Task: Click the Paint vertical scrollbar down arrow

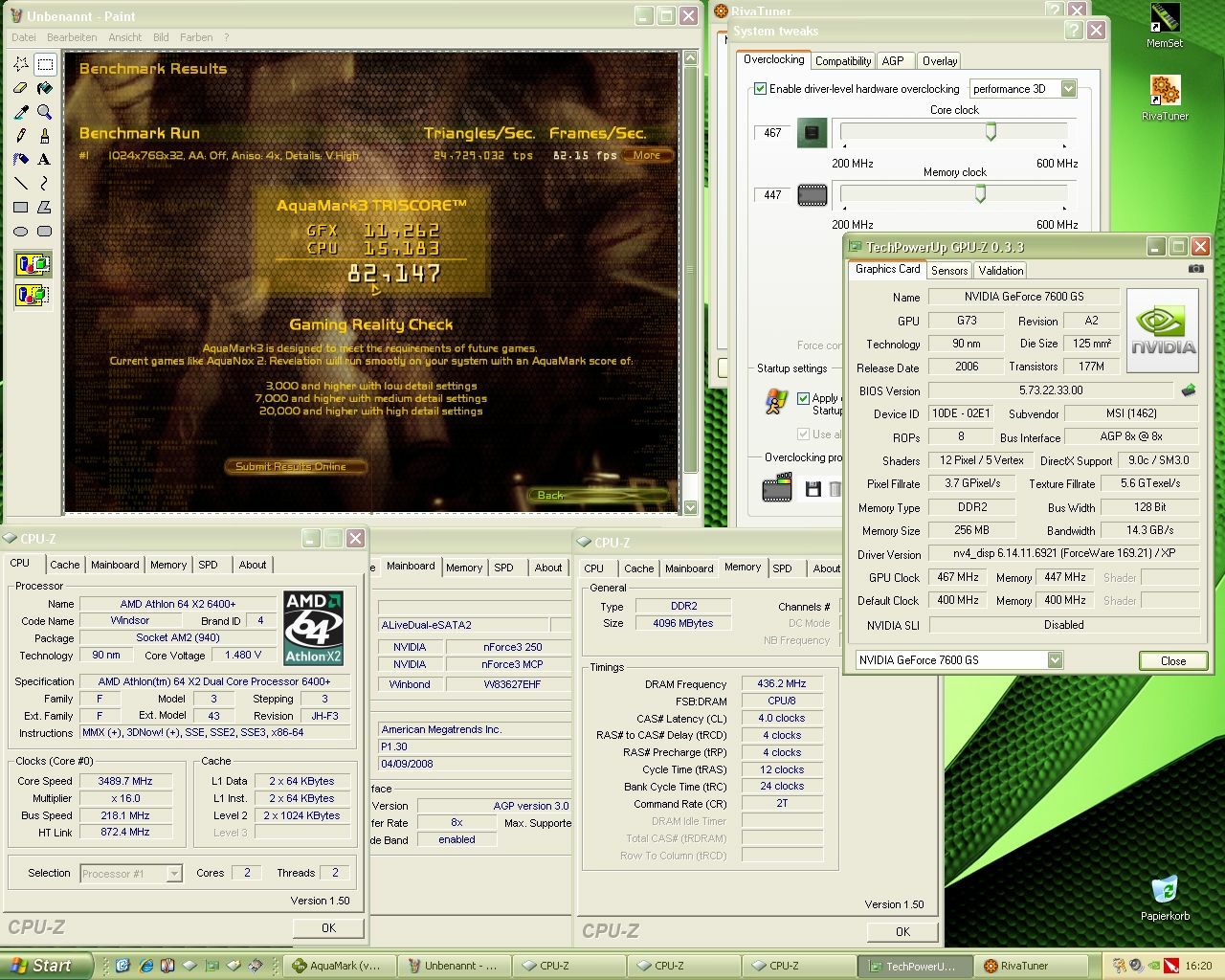Action: [x=690, y=506]
